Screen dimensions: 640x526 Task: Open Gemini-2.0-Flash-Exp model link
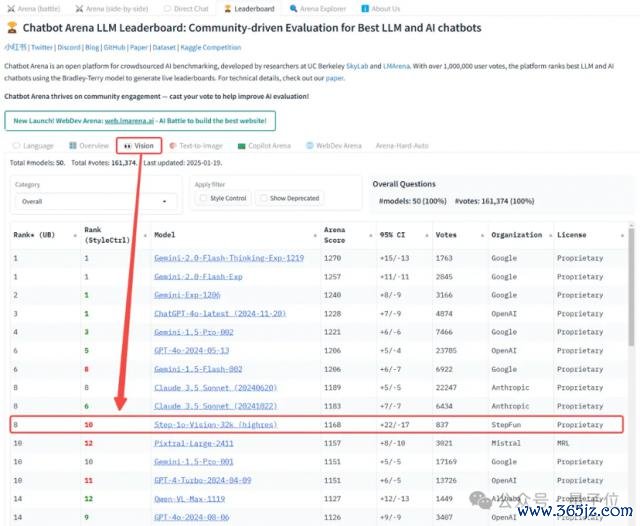point(198,277)
